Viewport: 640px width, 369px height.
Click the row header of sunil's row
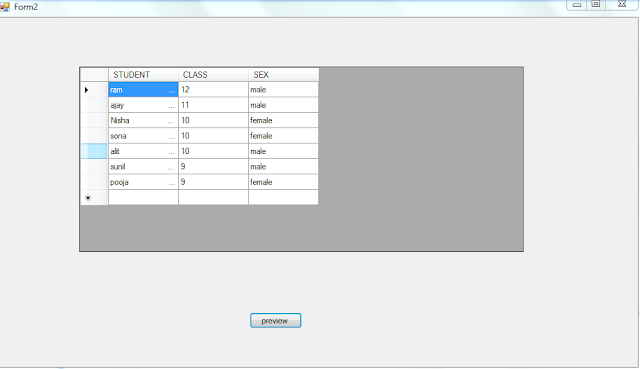tap(94, 167)
